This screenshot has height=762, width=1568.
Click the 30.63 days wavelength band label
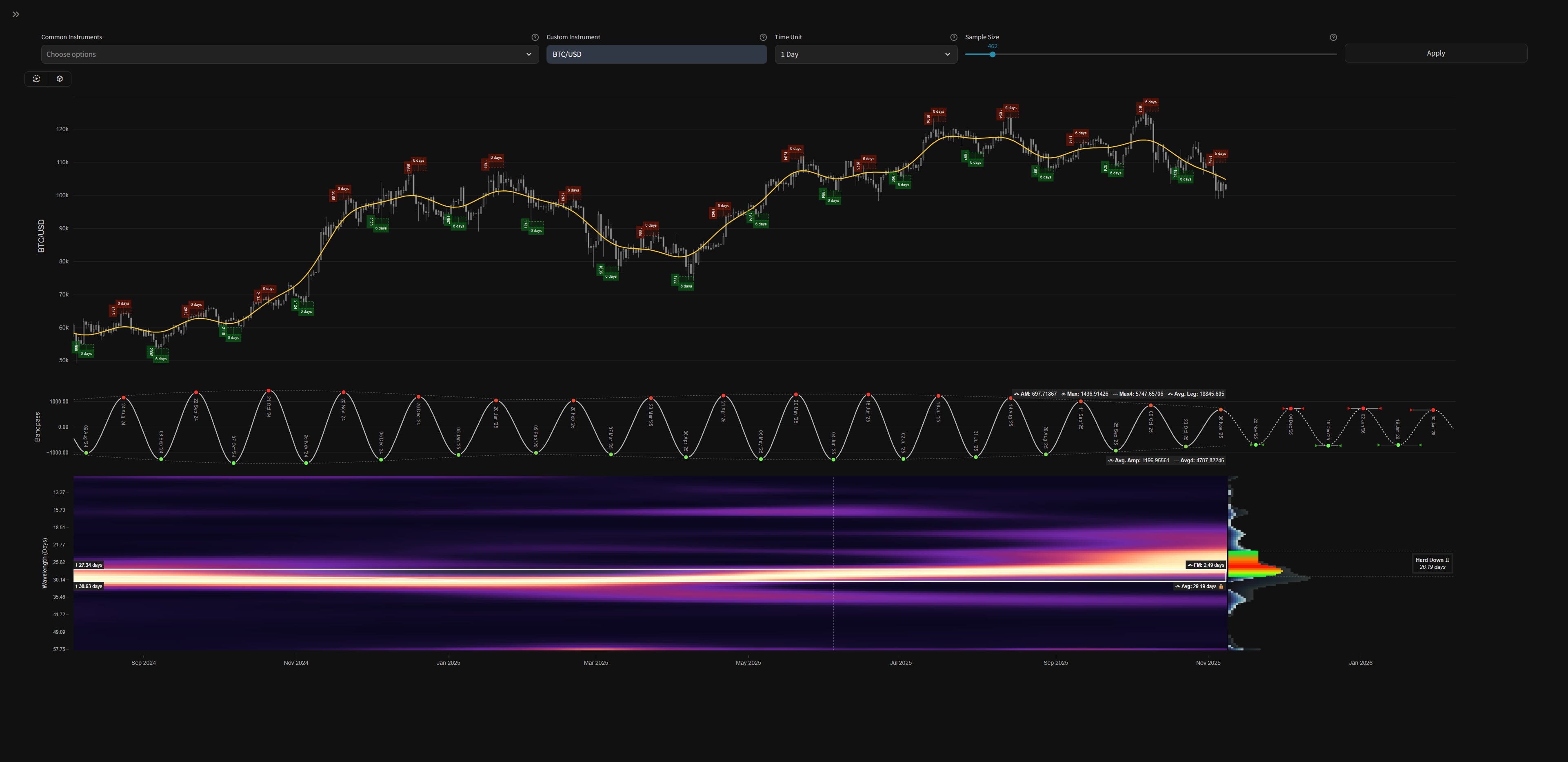(x=89, y=586)
